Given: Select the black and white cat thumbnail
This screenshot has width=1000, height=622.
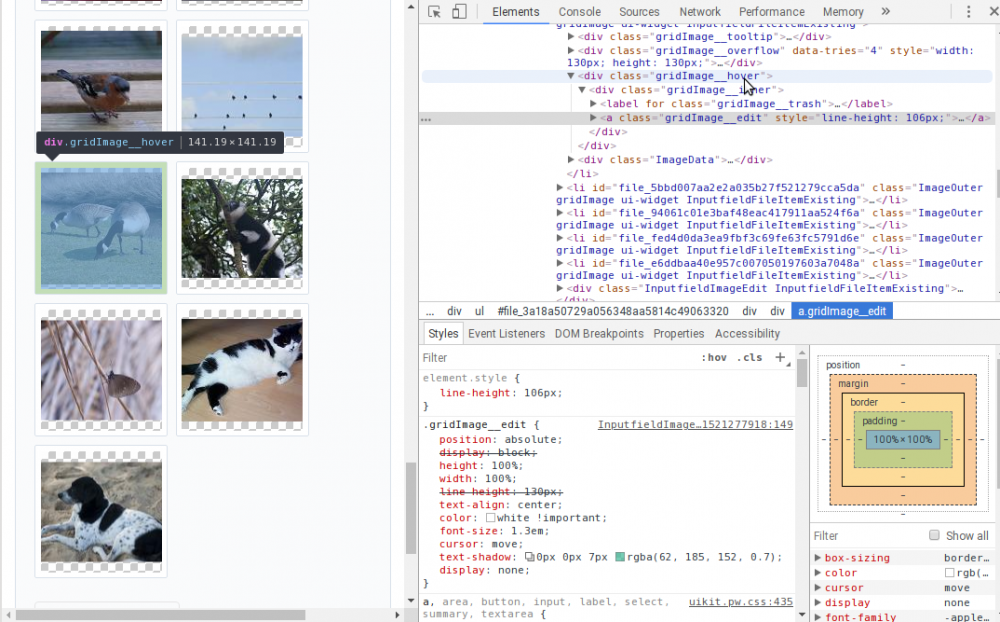Looking at the screenshot, I should coord(242,369).
